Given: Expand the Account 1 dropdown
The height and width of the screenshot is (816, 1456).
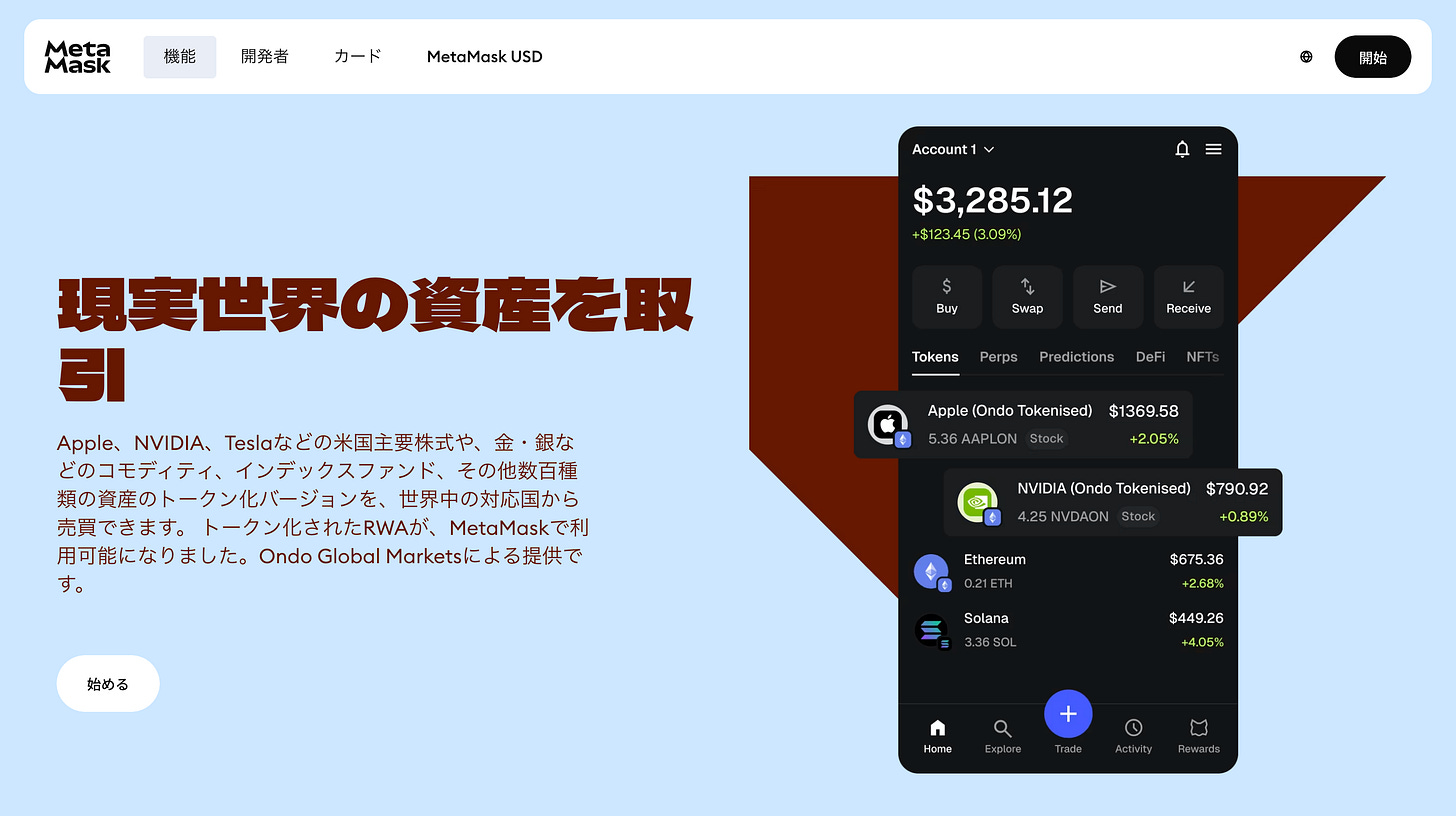Looking at the screenshot, I should [x=953, y=149].
